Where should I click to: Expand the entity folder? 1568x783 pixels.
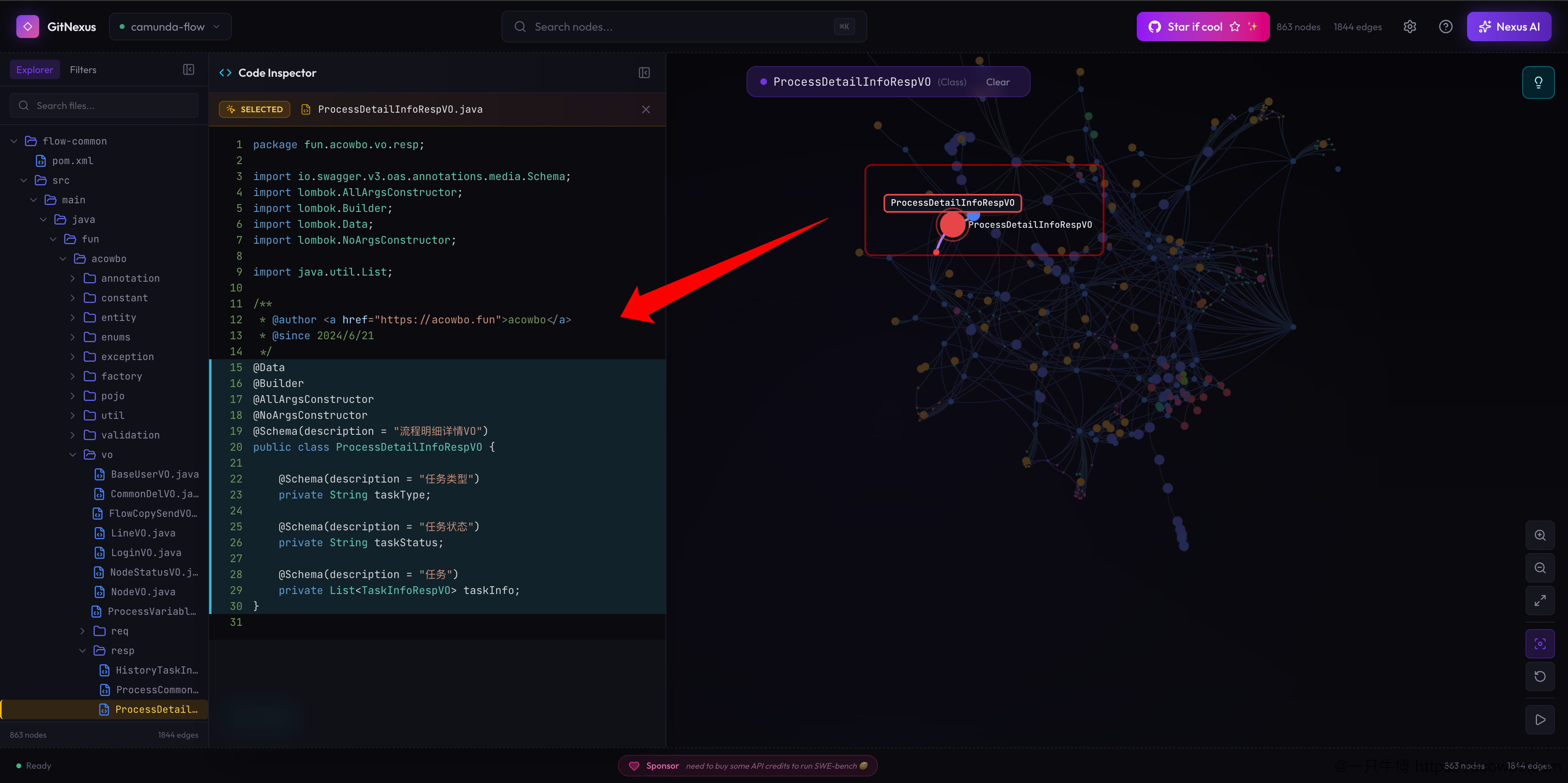[x=72, y=318]
